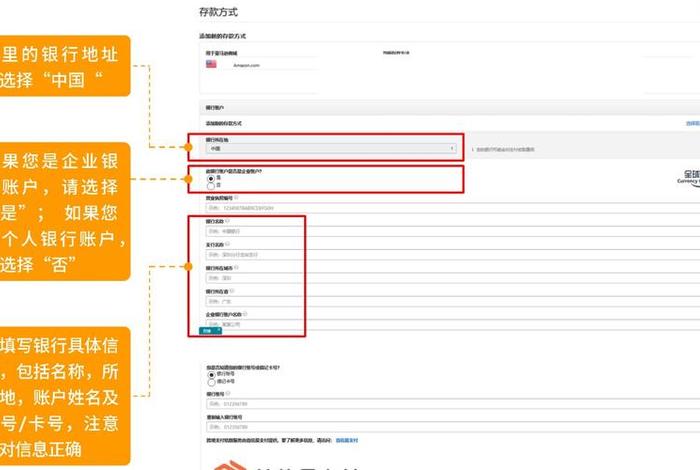700x470 pixels.
Task: Click the info icon next to 银行所在省 label
Action: (x=232, y=292)
